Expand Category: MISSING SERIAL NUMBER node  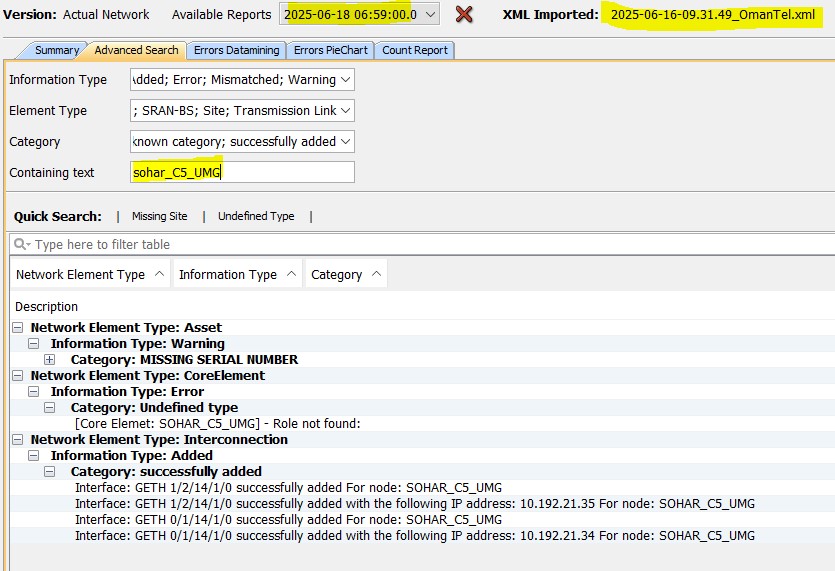point(50,360)
